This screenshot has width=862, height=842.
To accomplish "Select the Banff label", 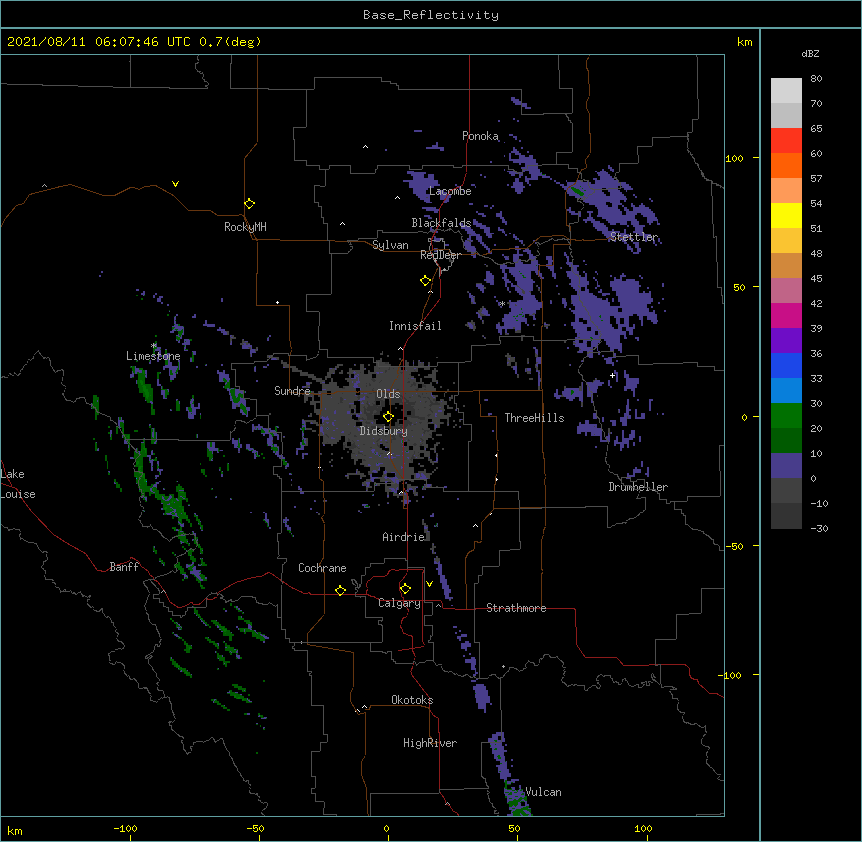I will pos(124,567).
